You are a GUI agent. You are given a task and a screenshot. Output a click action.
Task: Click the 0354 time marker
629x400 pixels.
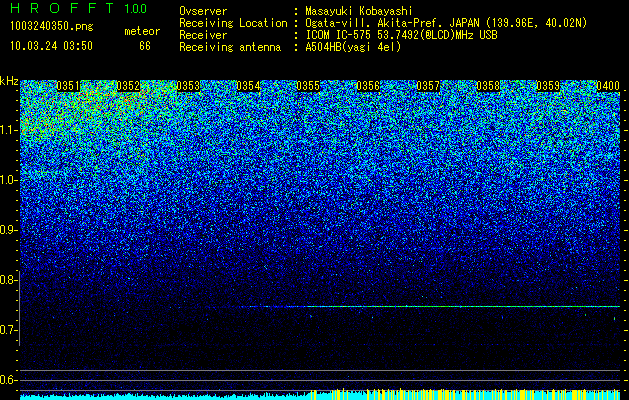tap(248, 86)
